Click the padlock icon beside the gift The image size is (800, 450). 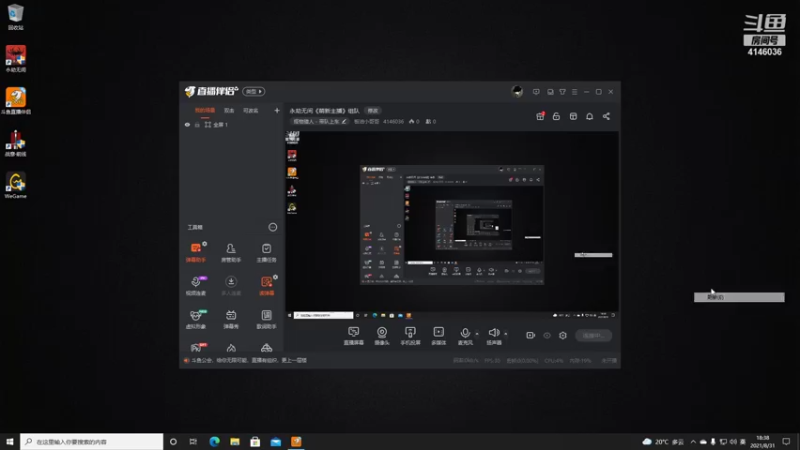556,116
